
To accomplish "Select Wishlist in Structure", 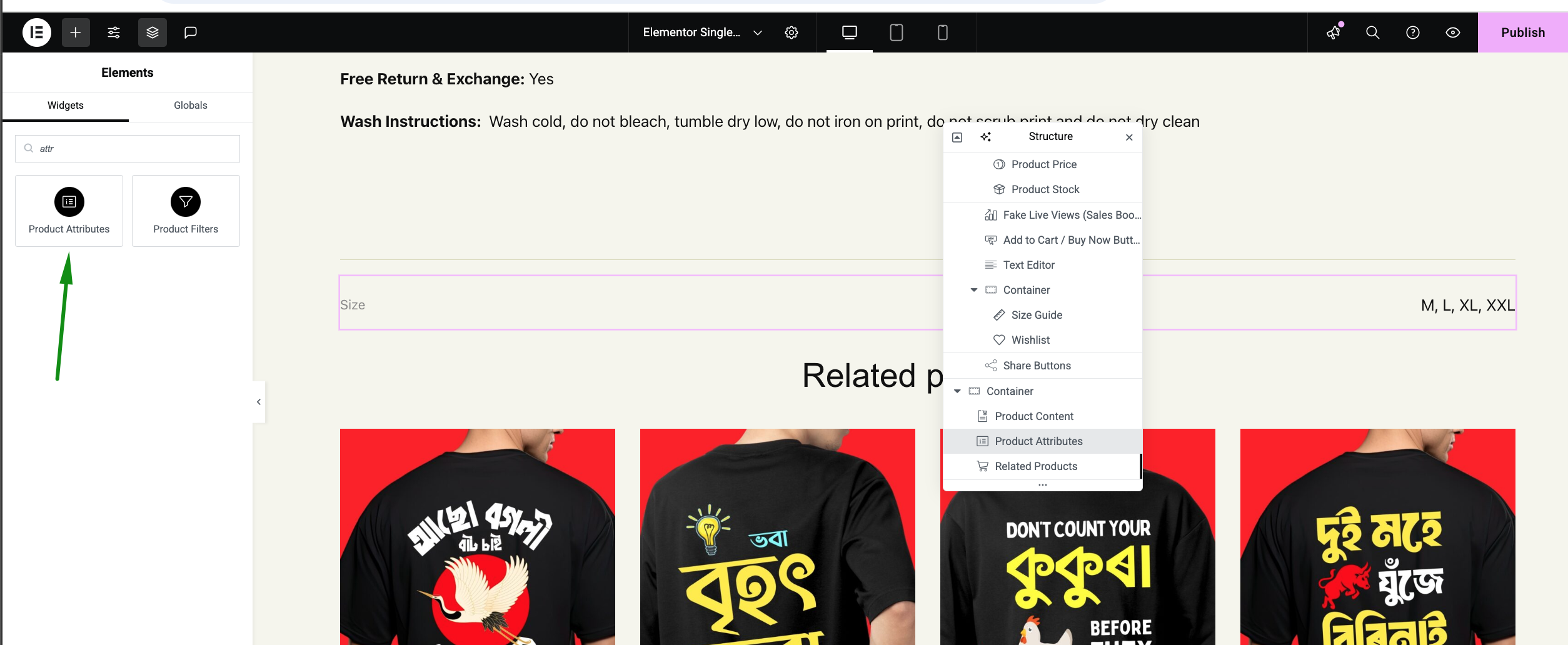I will [1043, 340].
